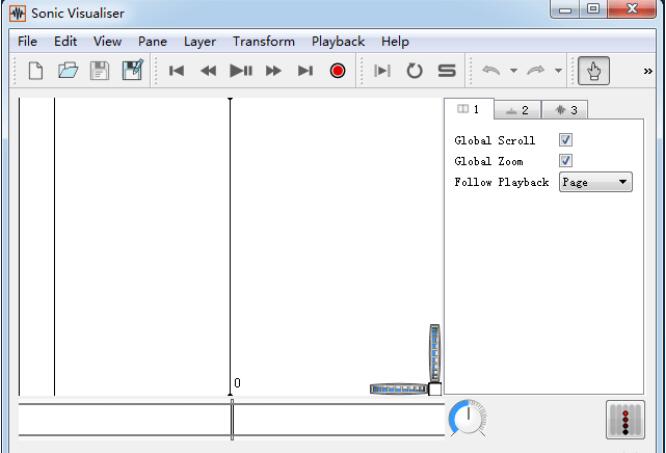Start recording with the red Record button
Image resolution: width=666 pixels, height=453 pixels.
click(338, 70)
